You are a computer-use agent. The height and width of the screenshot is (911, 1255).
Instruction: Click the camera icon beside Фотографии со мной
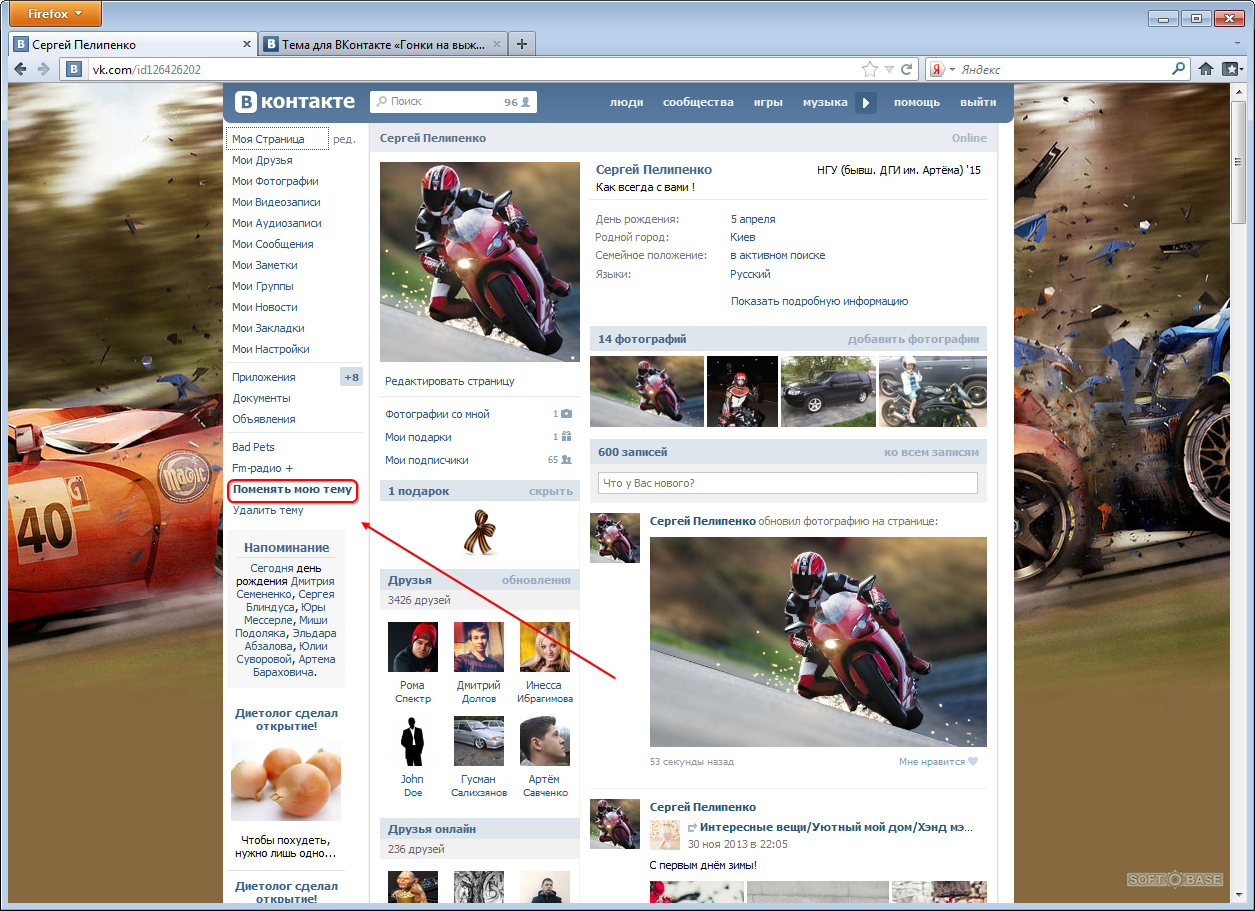566,414
